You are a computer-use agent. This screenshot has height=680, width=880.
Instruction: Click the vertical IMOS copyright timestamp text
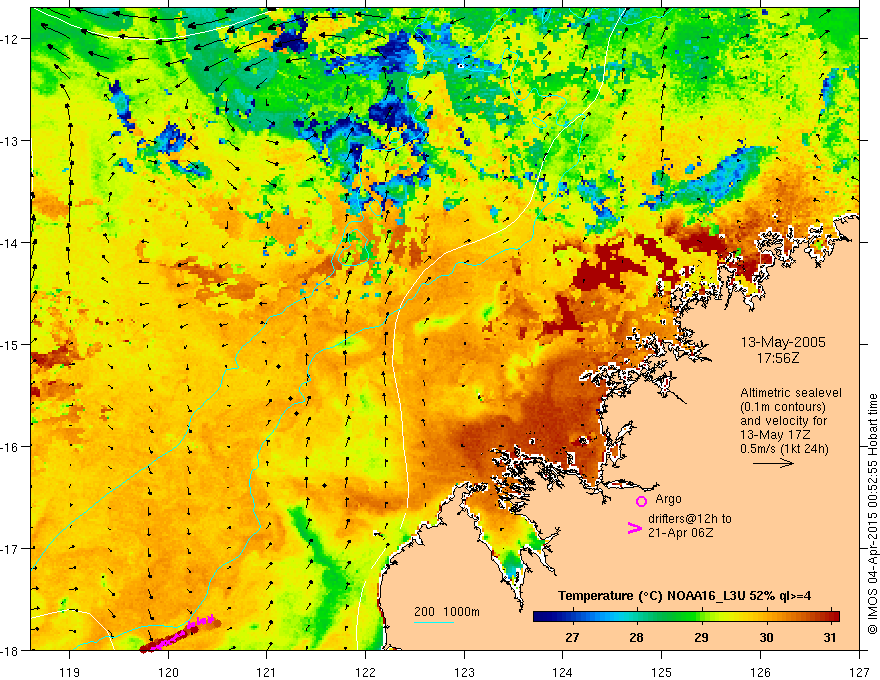tap(872, 516)
